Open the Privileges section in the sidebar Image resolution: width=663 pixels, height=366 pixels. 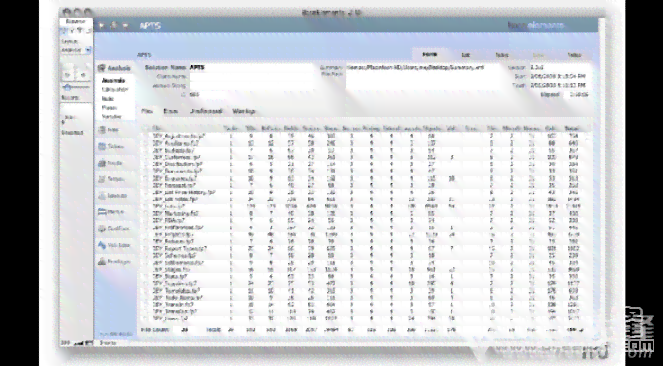point(114,262)
